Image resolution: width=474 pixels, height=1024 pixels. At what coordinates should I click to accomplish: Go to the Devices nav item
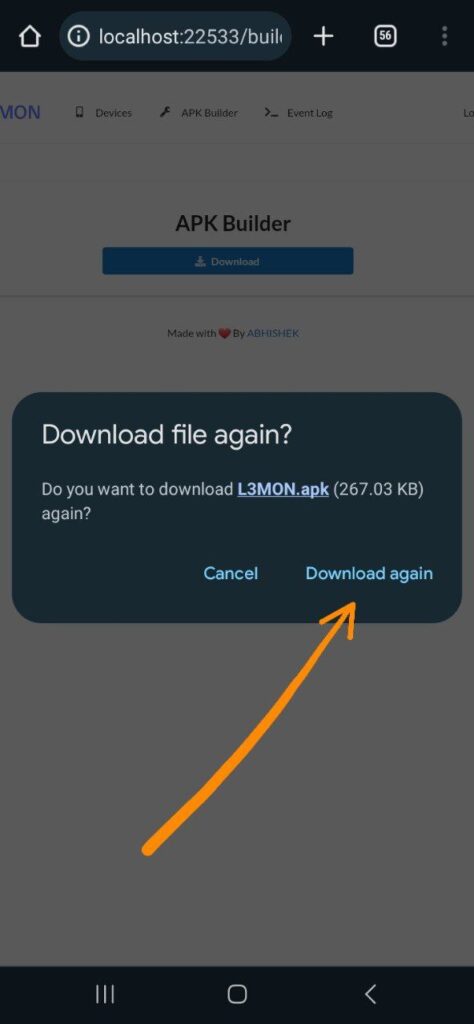pyautogui.click(x=104, y=112)
